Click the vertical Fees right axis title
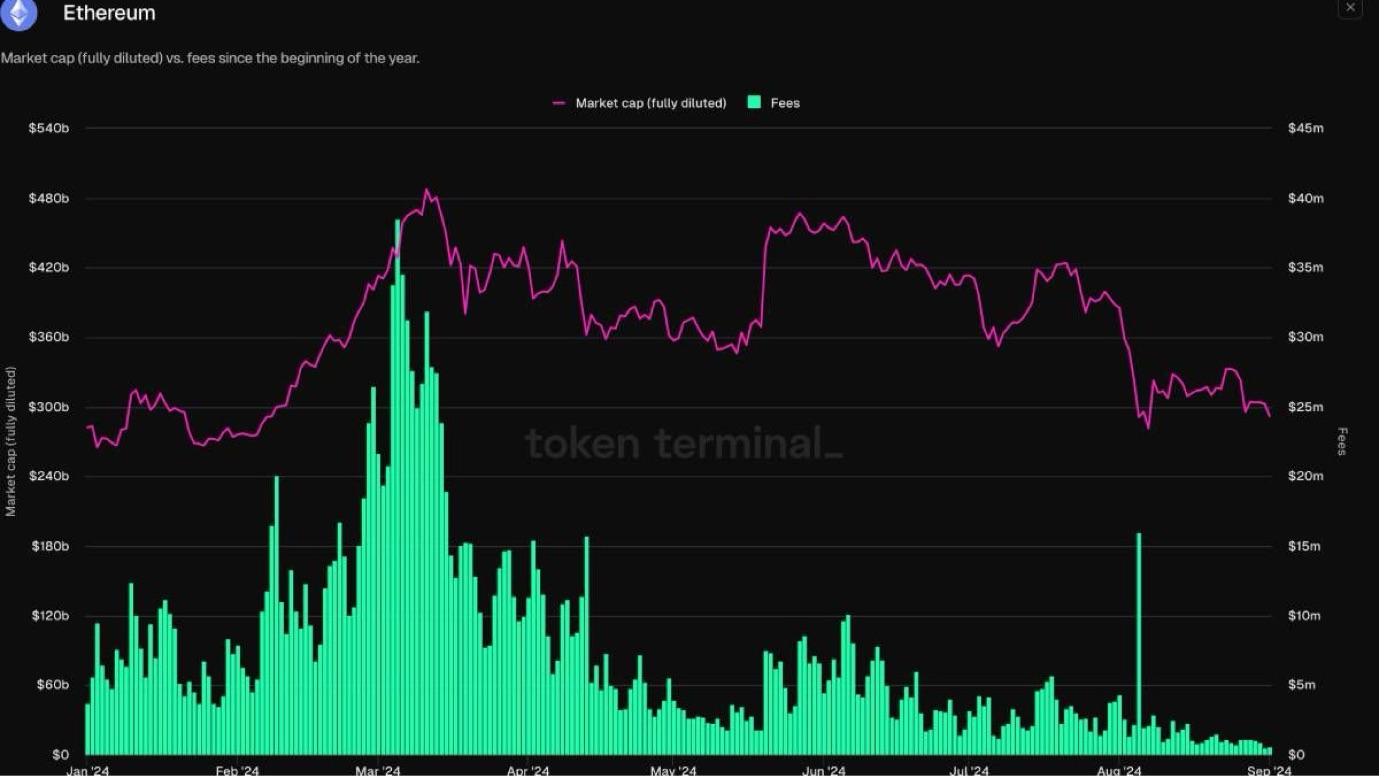 [x=1342, y=441]
